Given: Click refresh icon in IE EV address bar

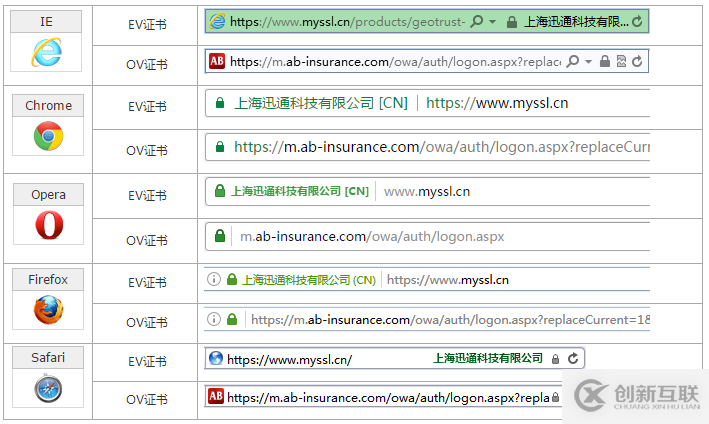Looking at the screenshot, I should pos(637,21).
